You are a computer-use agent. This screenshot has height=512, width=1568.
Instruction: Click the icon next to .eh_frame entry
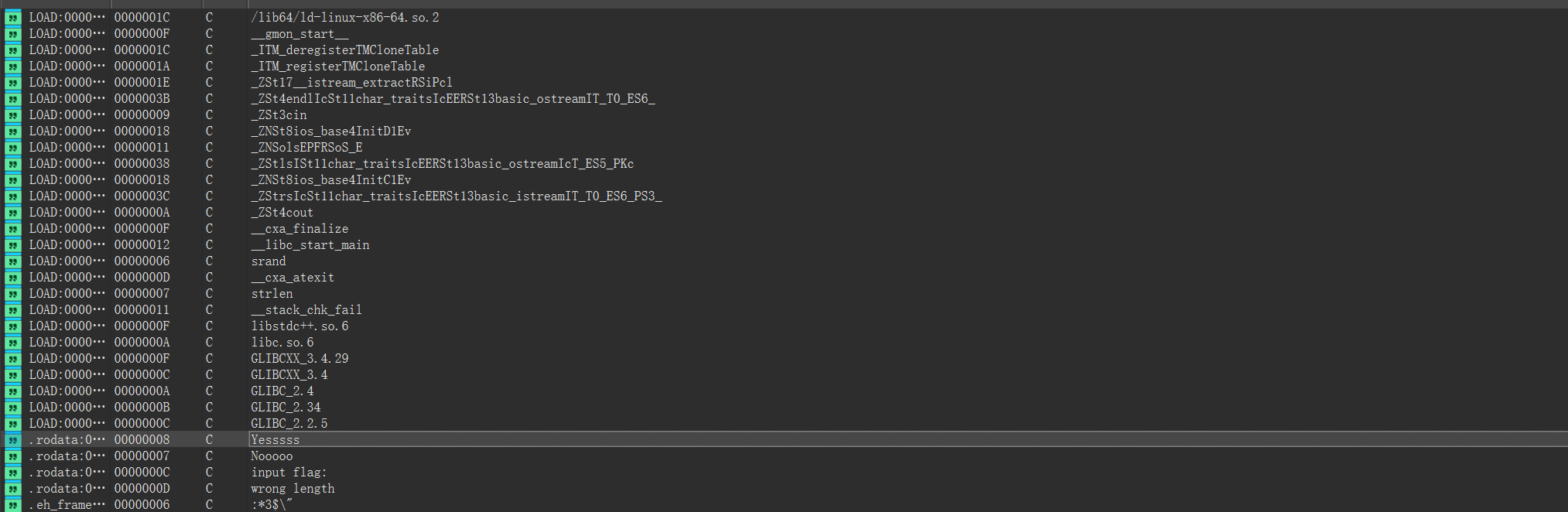click(12, 505)
